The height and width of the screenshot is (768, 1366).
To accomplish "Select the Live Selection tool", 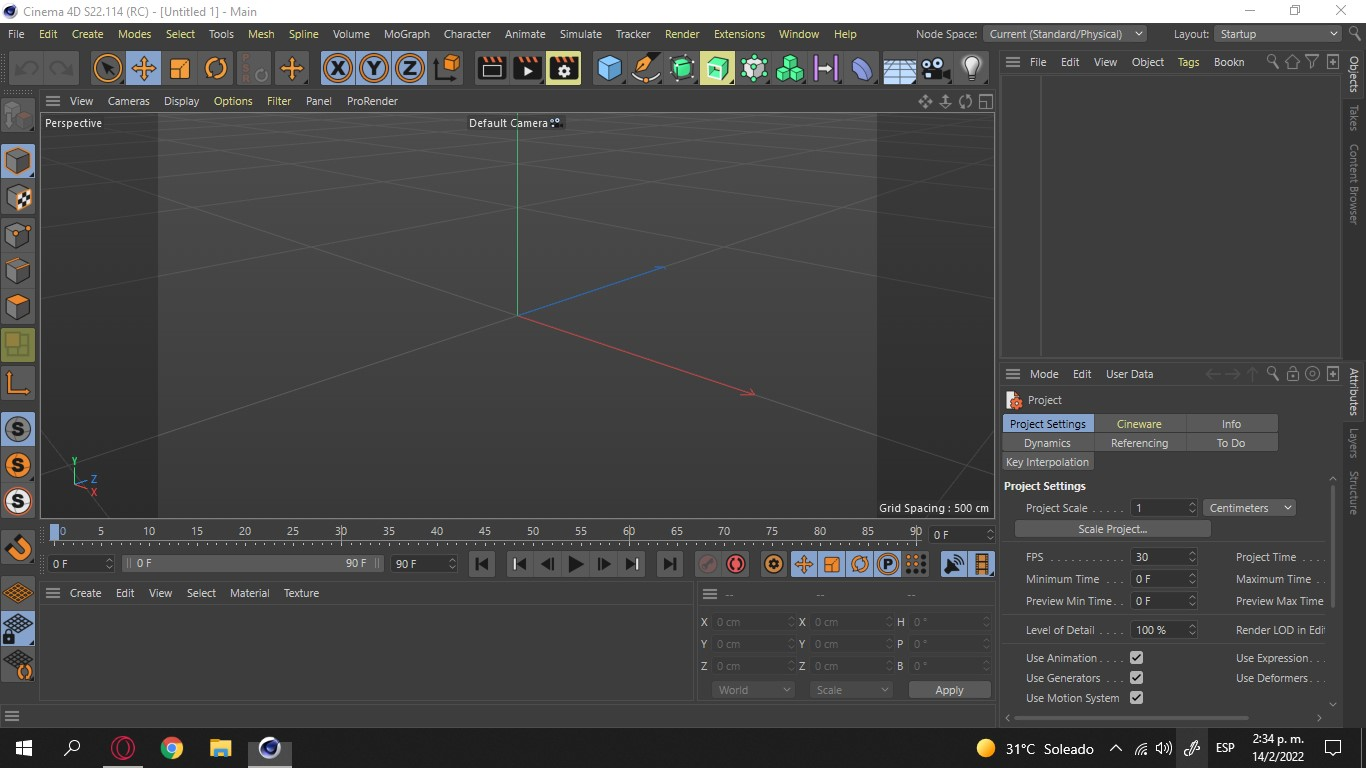I will point(107,68).
